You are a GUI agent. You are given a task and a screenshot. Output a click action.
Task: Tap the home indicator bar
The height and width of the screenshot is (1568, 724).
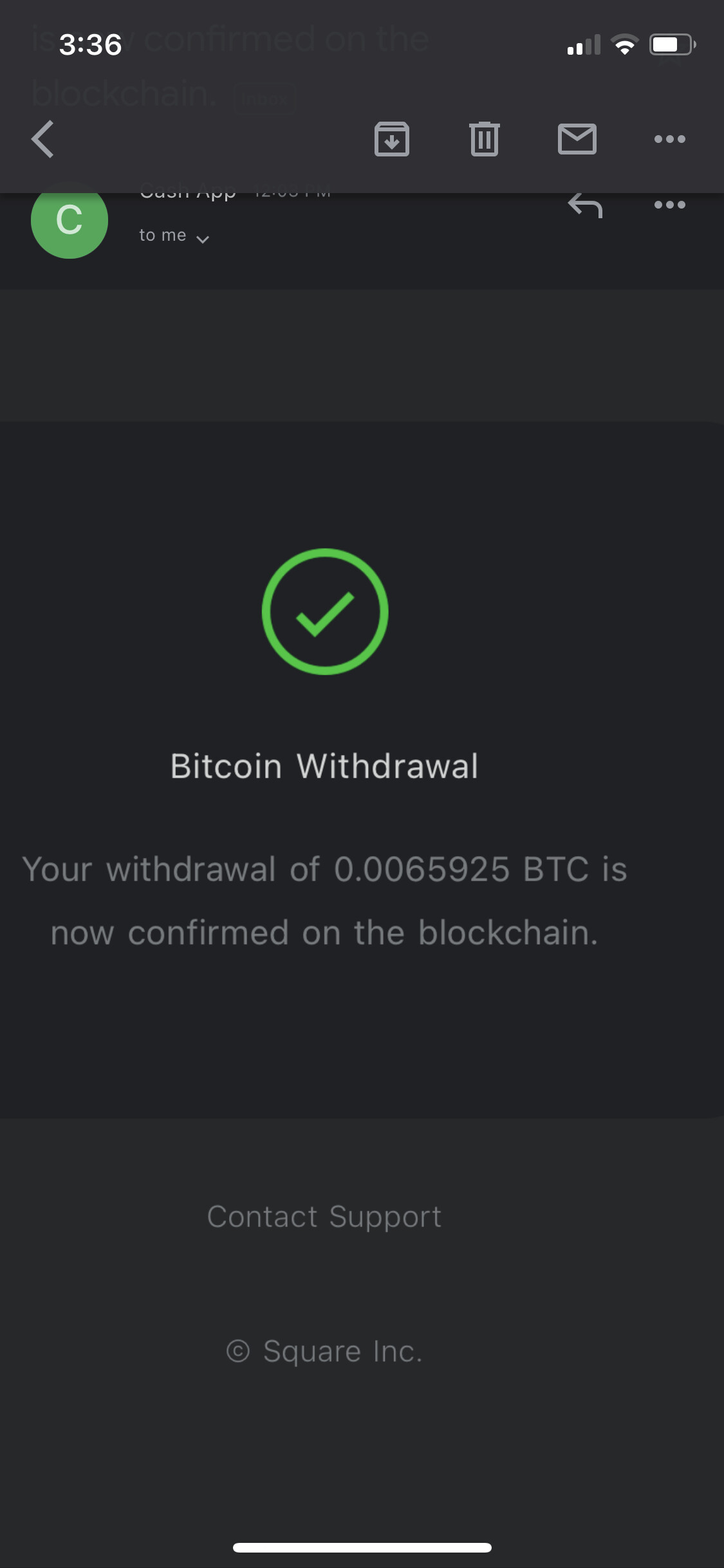tap(362, 1547)
